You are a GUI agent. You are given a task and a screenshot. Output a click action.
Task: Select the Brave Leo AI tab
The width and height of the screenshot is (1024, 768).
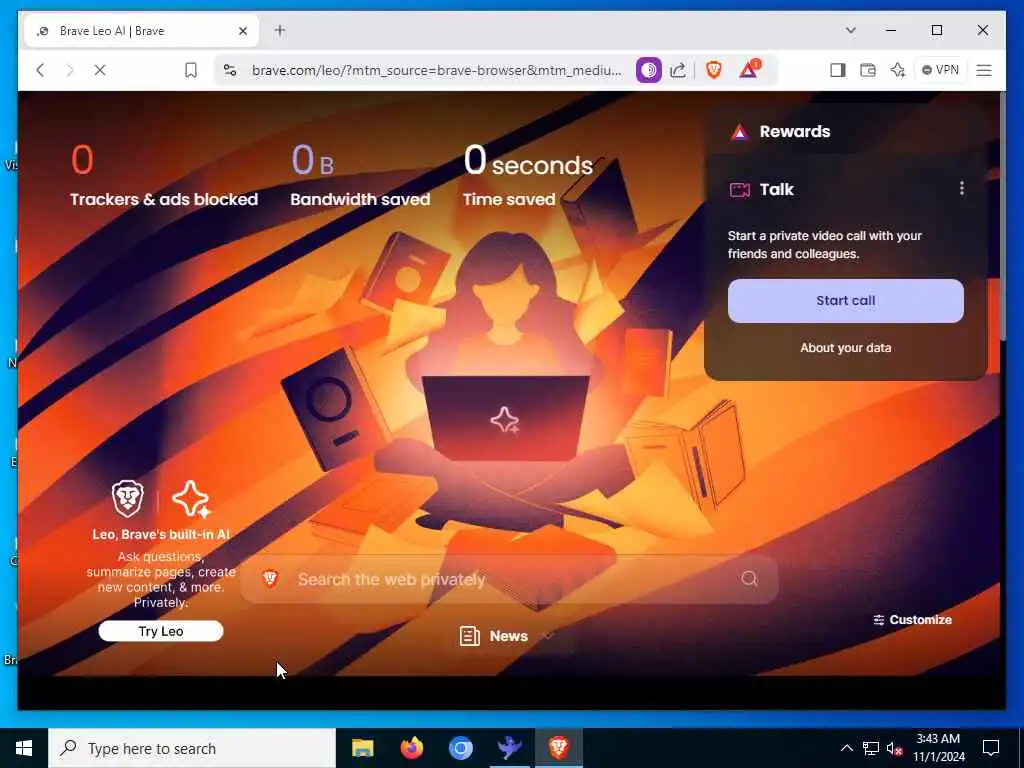(x=141, y=31)
